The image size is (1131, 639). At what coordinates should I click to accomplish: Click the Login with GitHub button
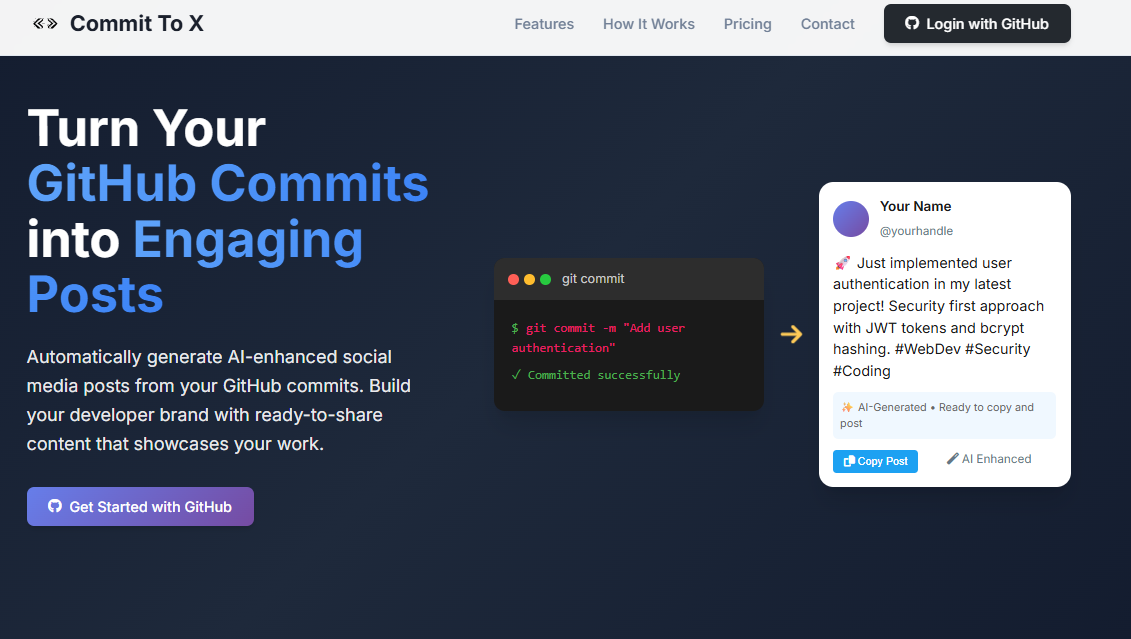tap(977, 23)
